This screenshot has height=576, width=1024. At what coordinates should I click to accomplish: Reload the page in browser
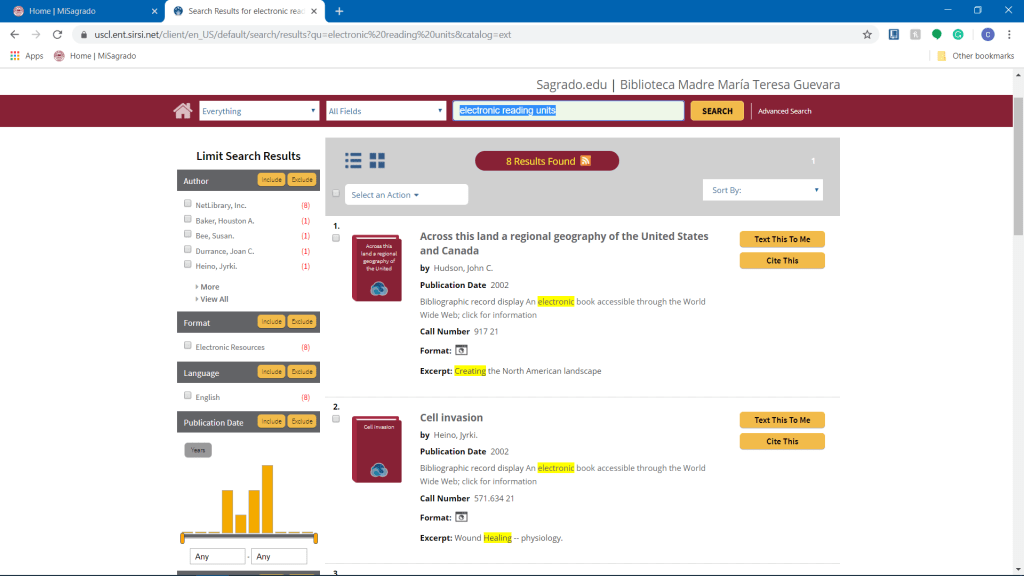[58, 34]
